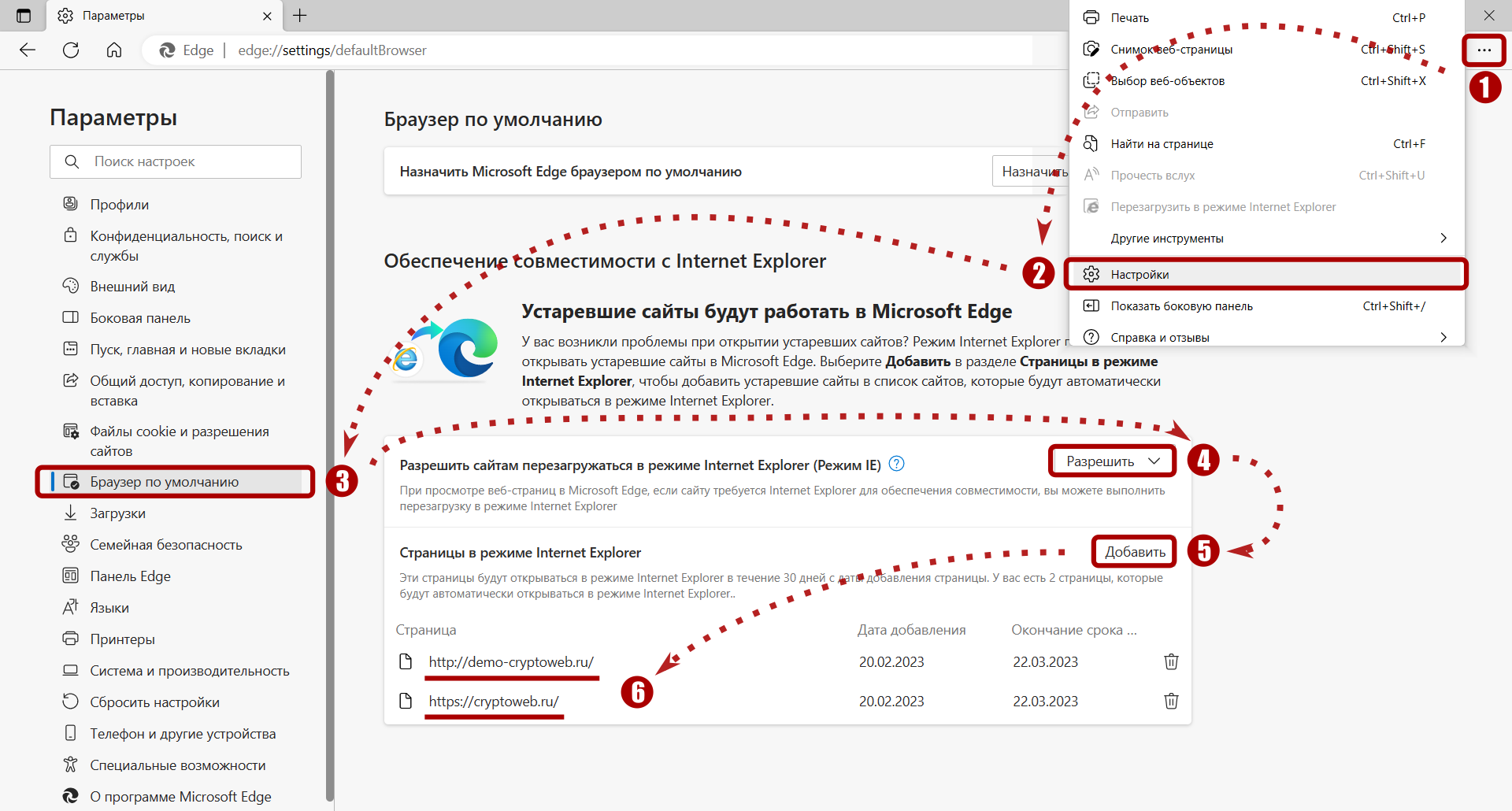Image resolution: width=1512 pixels, height=811 pixels.
Task: Click the Поиск настроек search field
Action: coord(176,161)
